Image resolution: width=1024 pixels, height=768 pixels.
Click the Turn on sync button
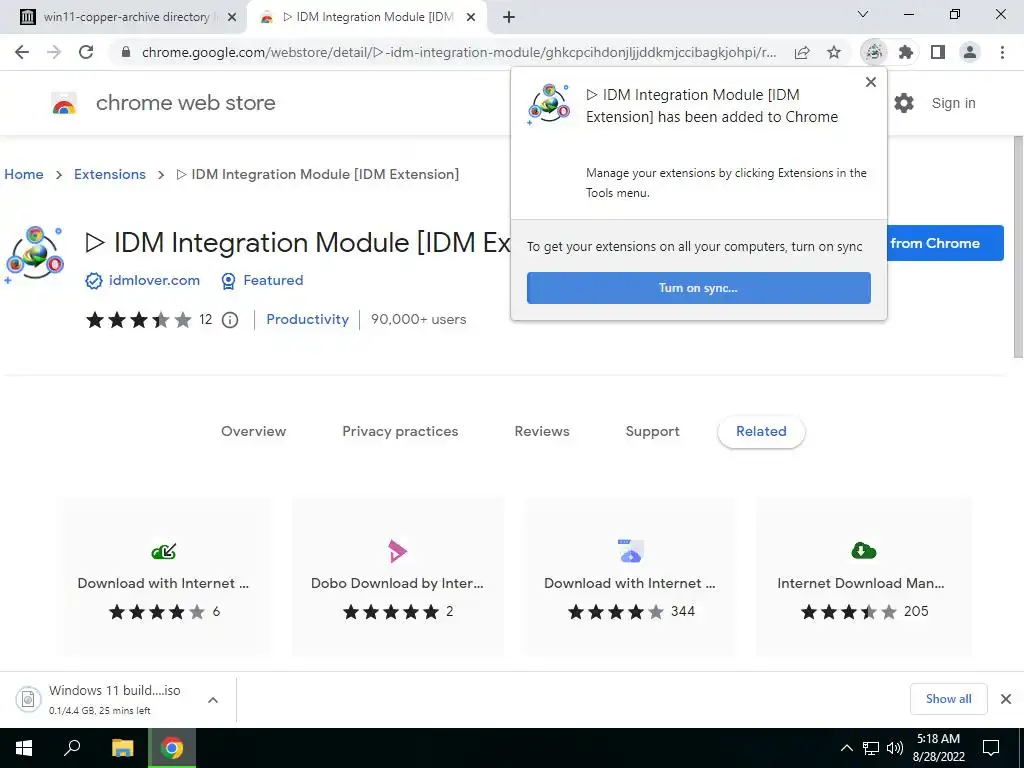click(698, 288)
